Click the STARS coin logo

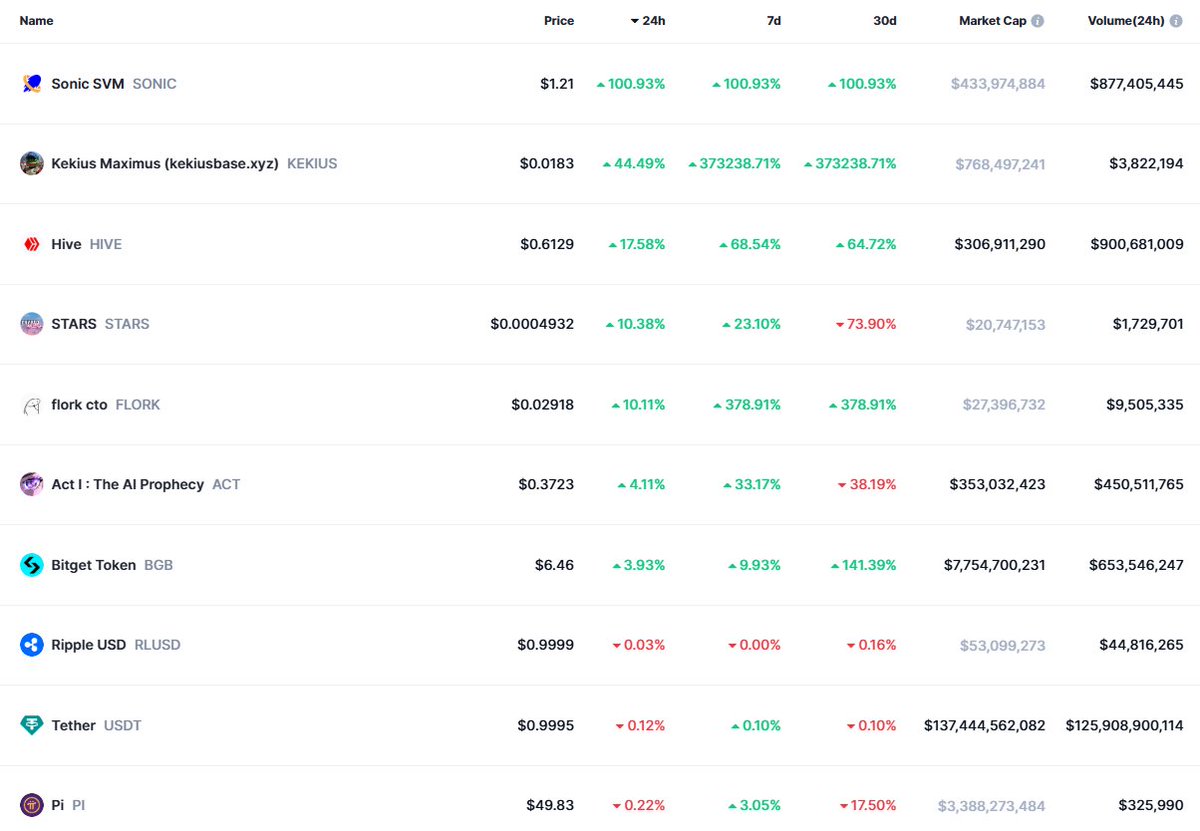pyautogui.click(x=32, y=324)
